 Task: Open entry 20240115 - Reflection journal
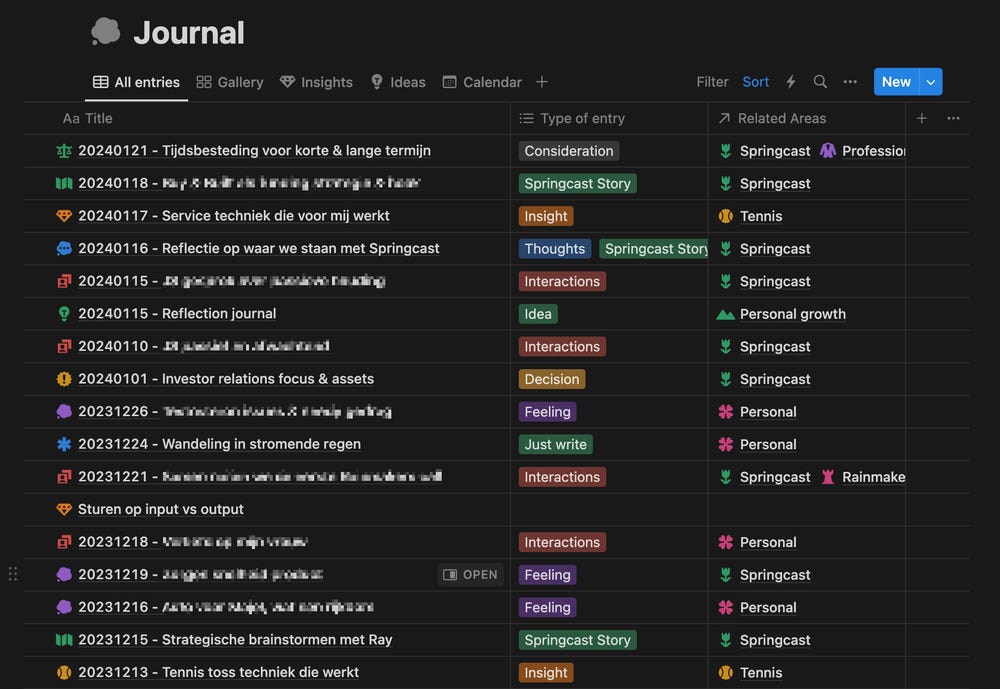(x=177, y=313)
